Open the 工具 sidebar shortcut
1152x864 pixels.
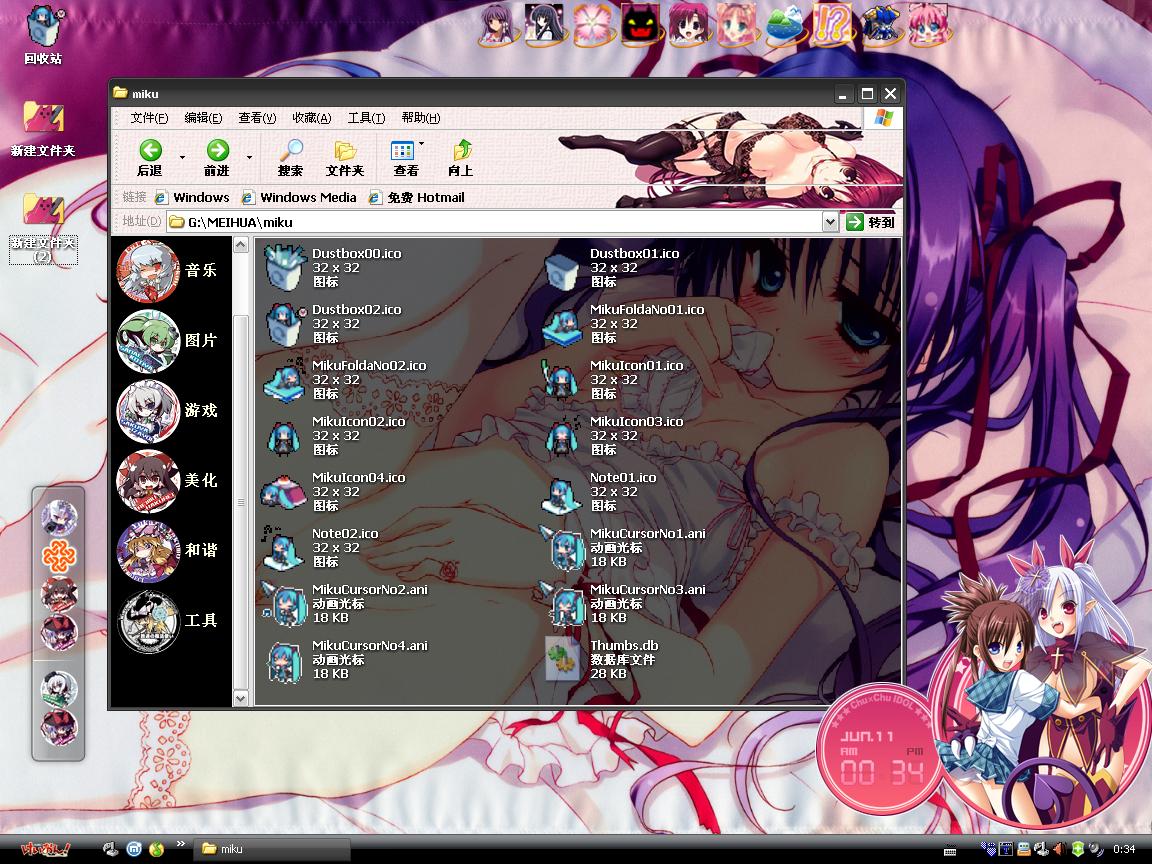[168, 621]
